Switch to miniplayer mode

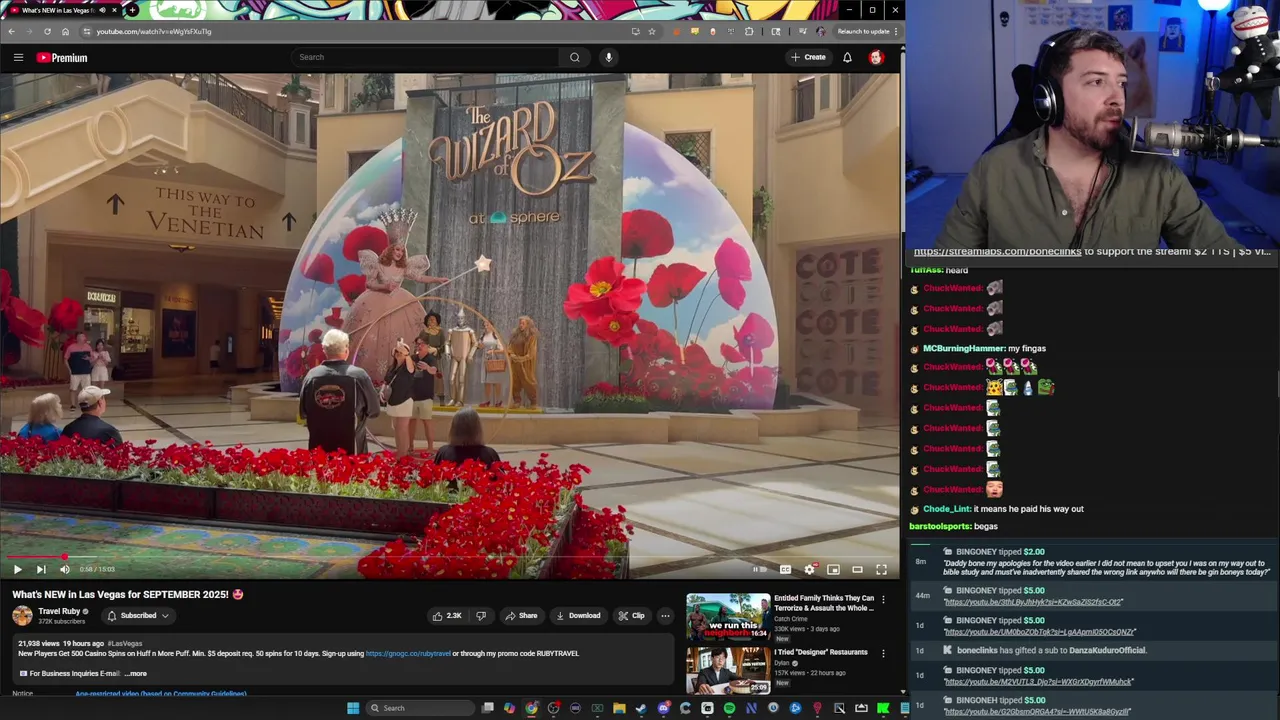coord(833,569)
